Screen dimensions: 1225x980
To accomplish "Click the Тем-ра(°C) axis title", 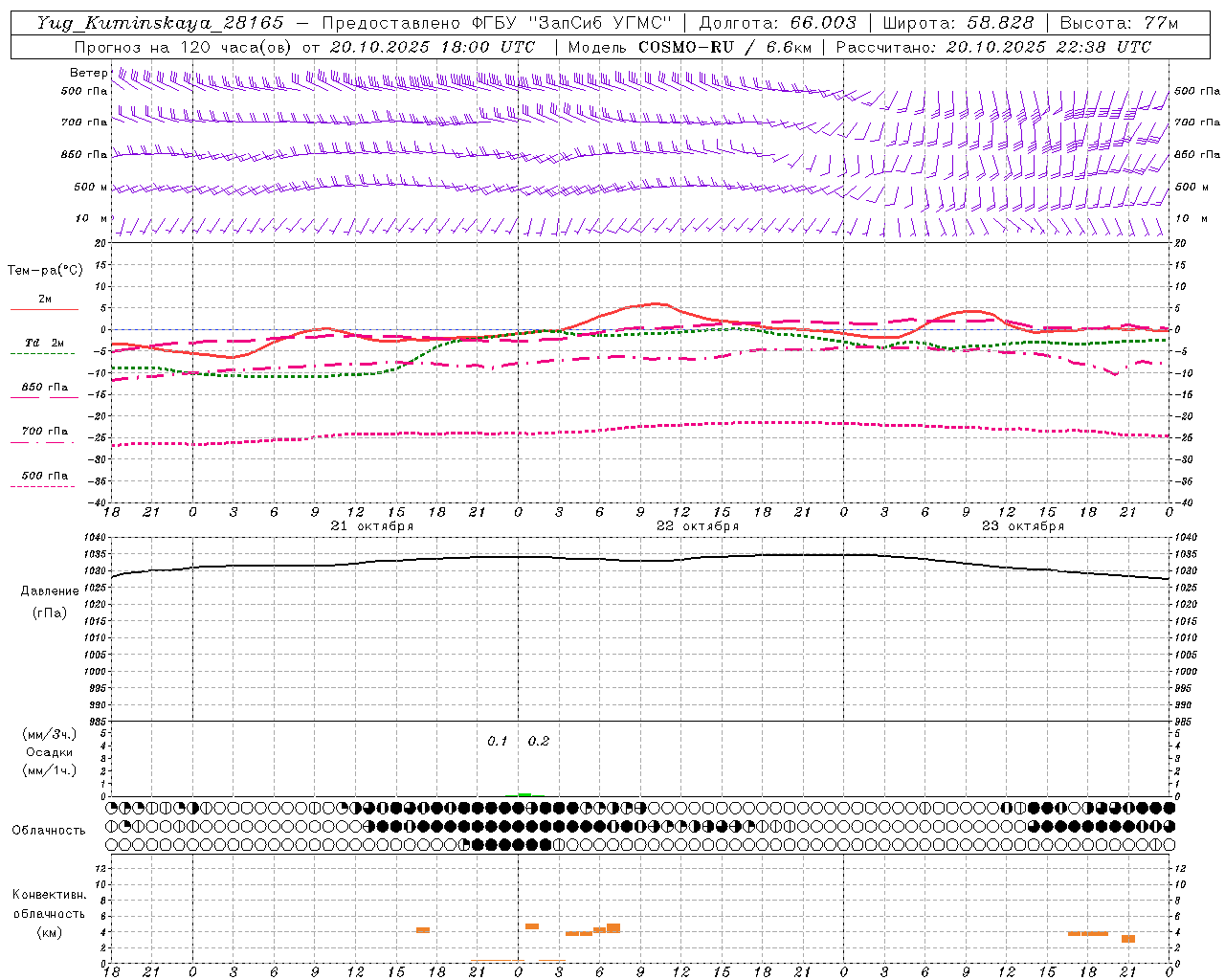I will (x=45, y=271).
